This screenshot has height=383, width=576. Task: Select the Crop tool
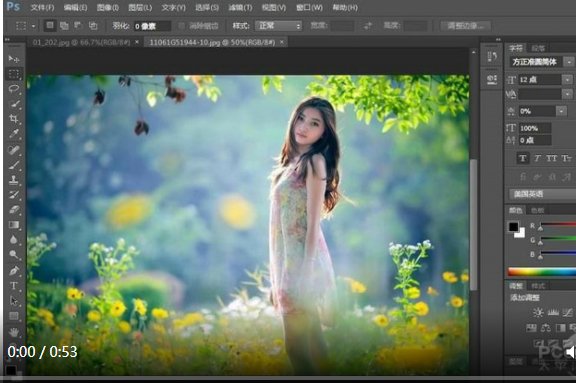tap(14, 119)
